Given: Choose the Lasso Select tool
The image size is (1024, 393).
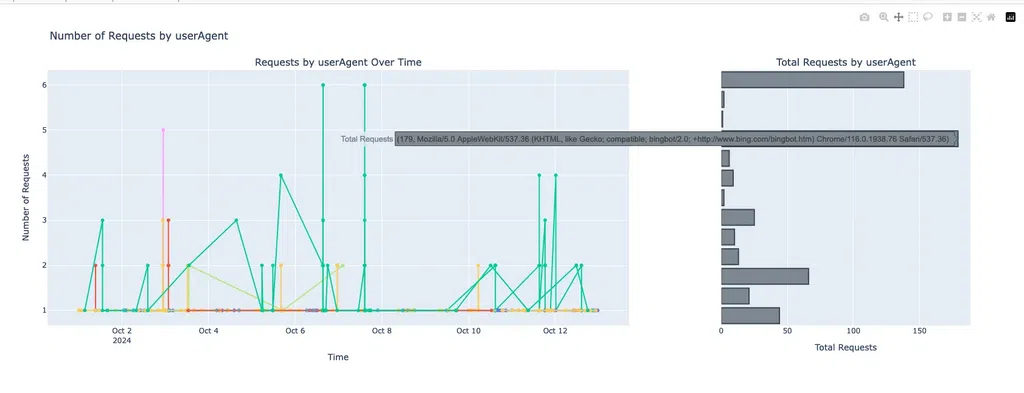Looking at the screenshot, I should click(x=927, y=18).
